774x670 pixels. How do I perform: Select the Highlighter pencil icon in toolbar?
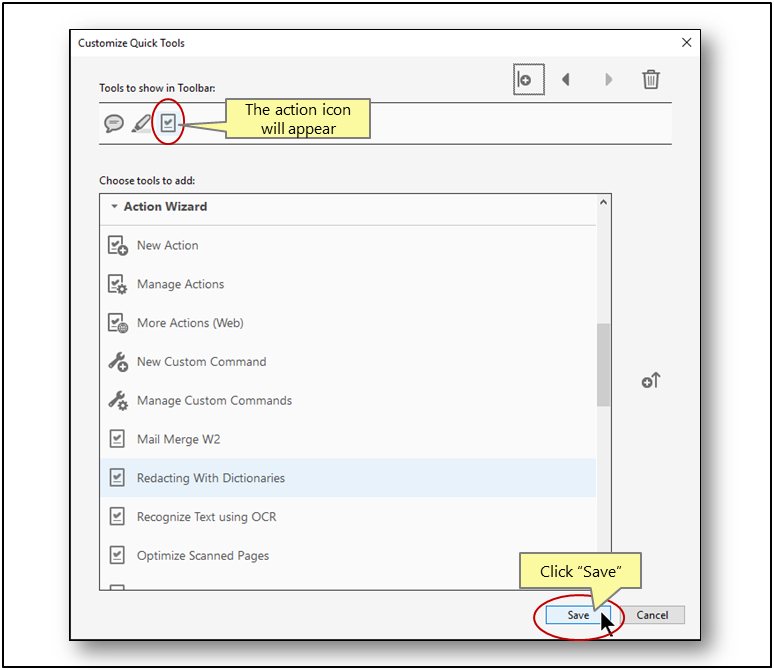pos(141,123)
